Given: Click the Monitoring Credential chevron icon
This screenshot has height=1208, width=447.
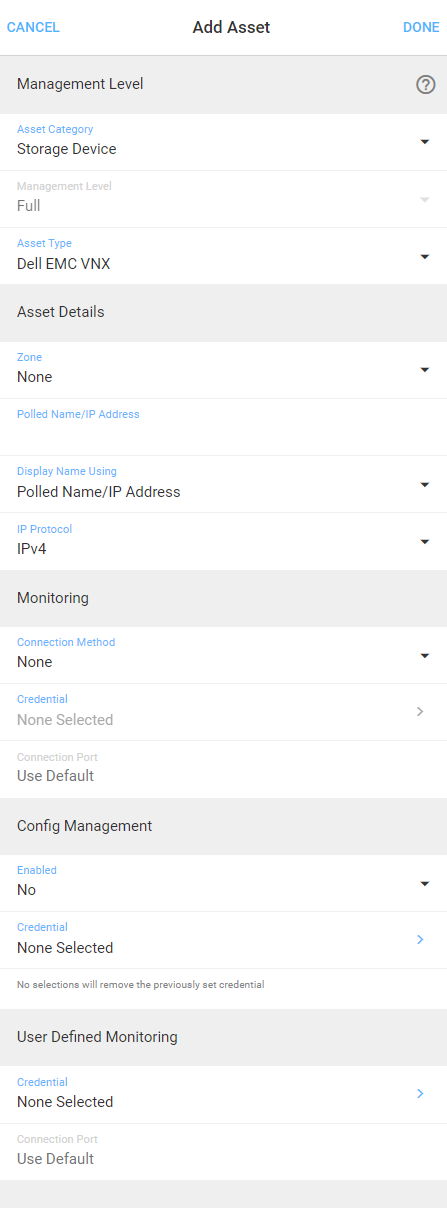Looking at the screenshot, I should click(x=420, y=712).
